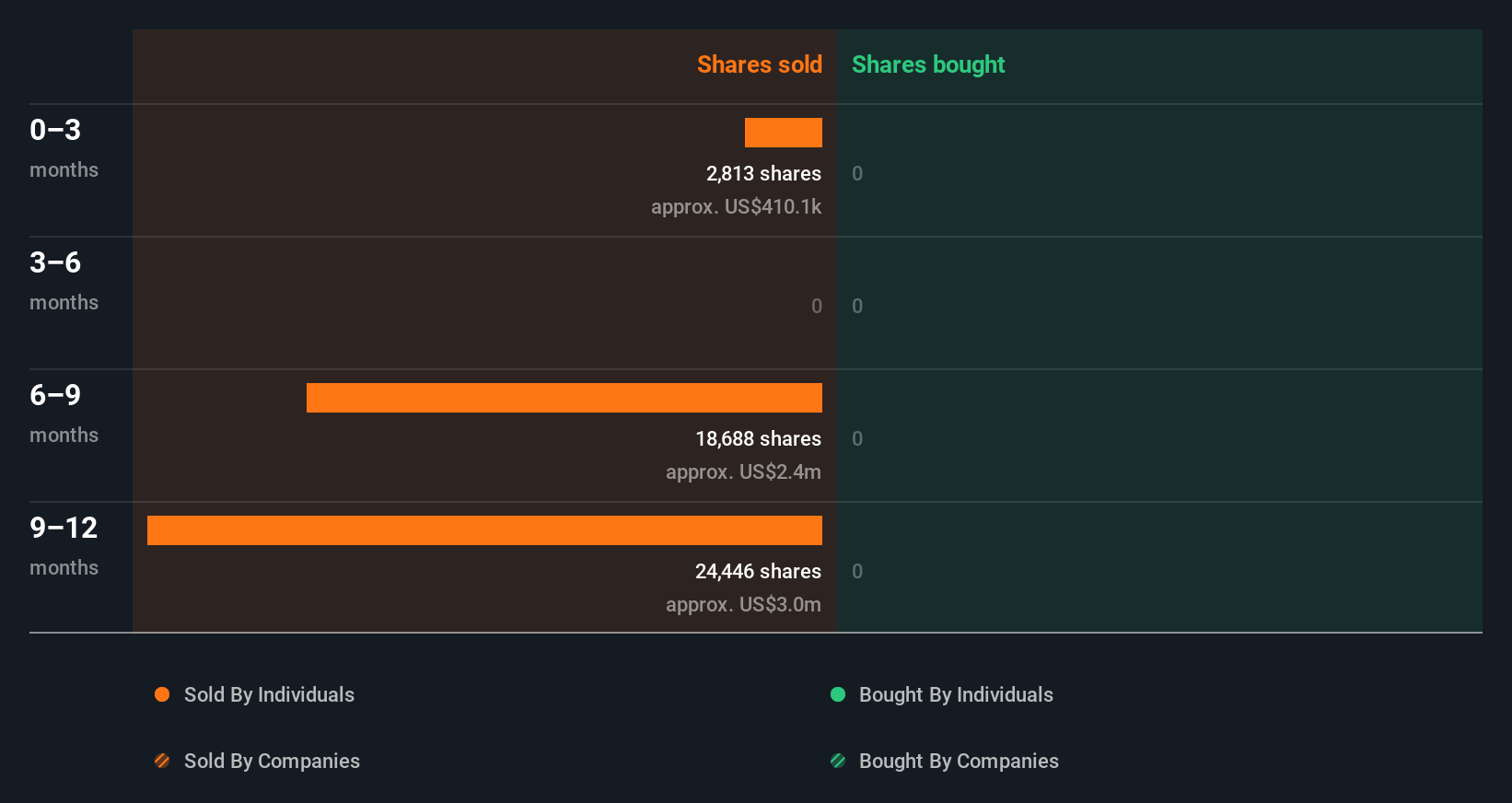Click the shares sold zero in 3–6 months row

click(x=817, y=306)
